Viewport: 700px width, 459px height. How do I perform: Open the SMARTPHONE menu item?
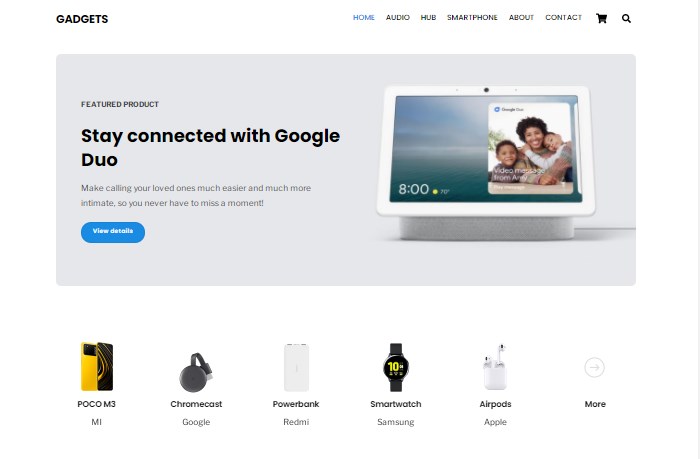(472, 17)
